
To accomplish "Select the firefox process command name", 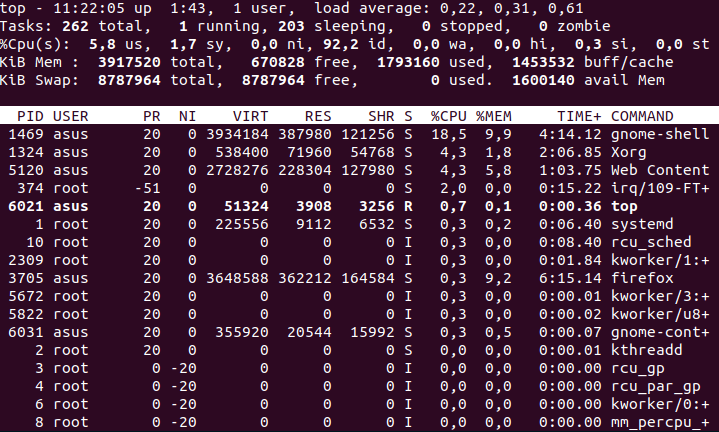I will click(642, 278).
